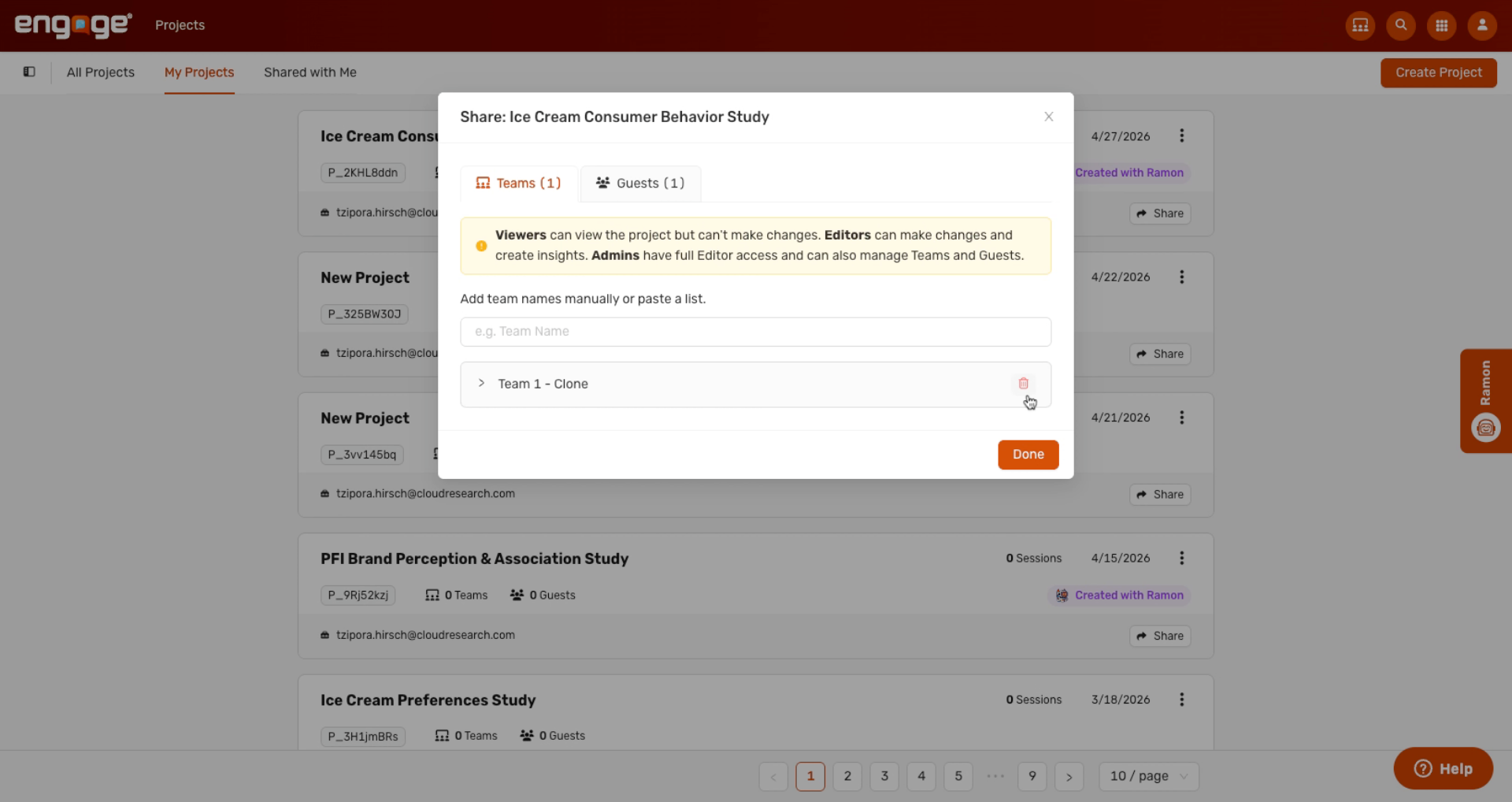
Task: Select the My Projects tab
Action: click(x=199, y=72)
